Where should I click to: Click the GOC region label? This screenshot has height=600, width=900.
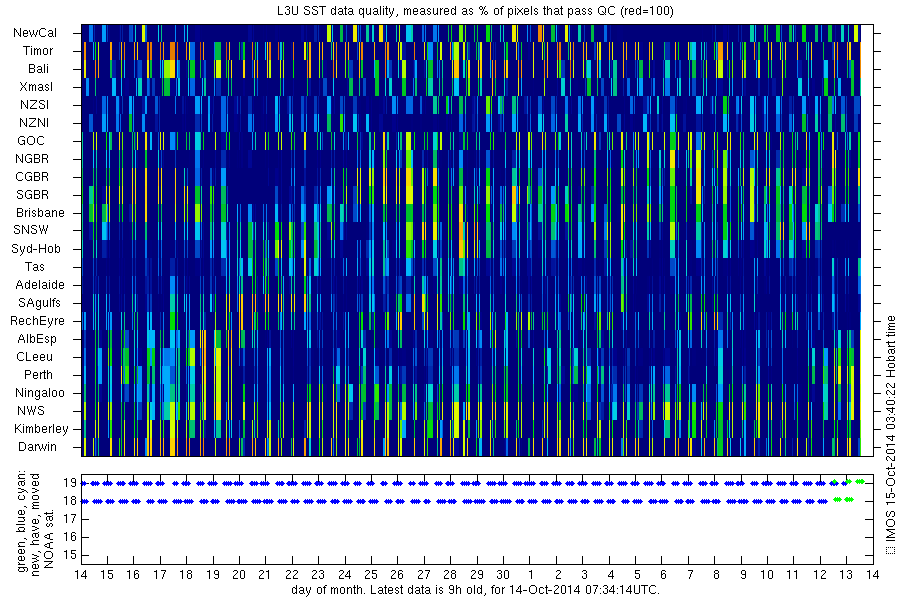31,141
